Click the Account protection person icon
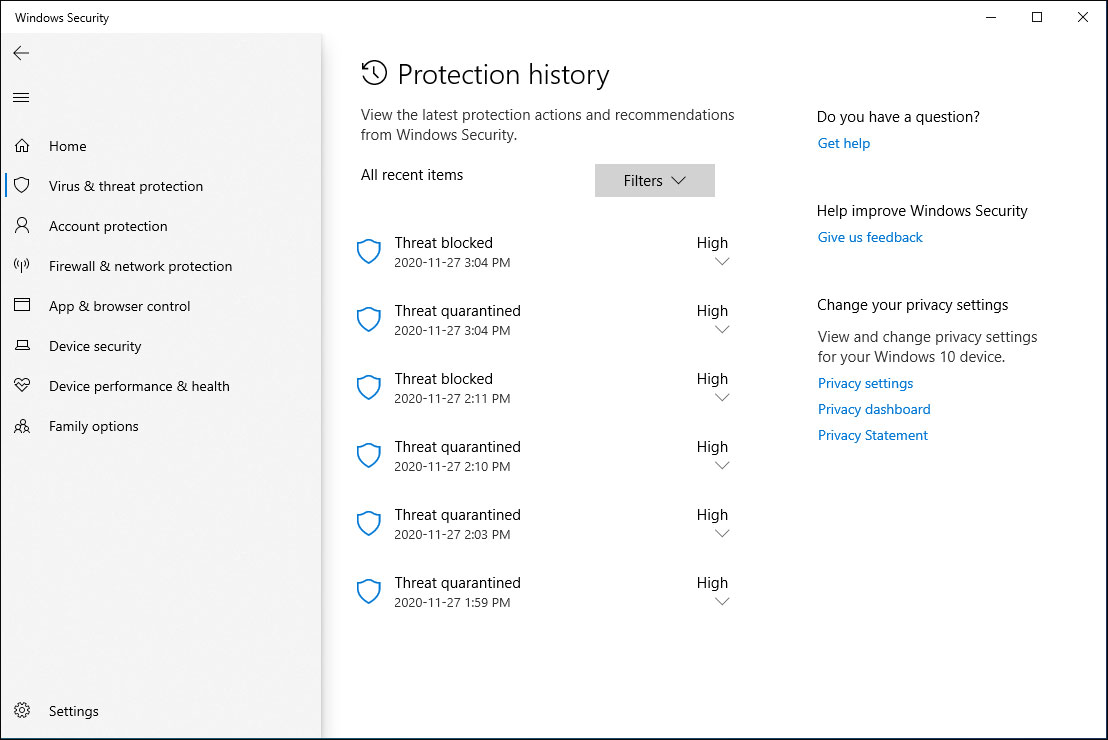 click(22, 226)
